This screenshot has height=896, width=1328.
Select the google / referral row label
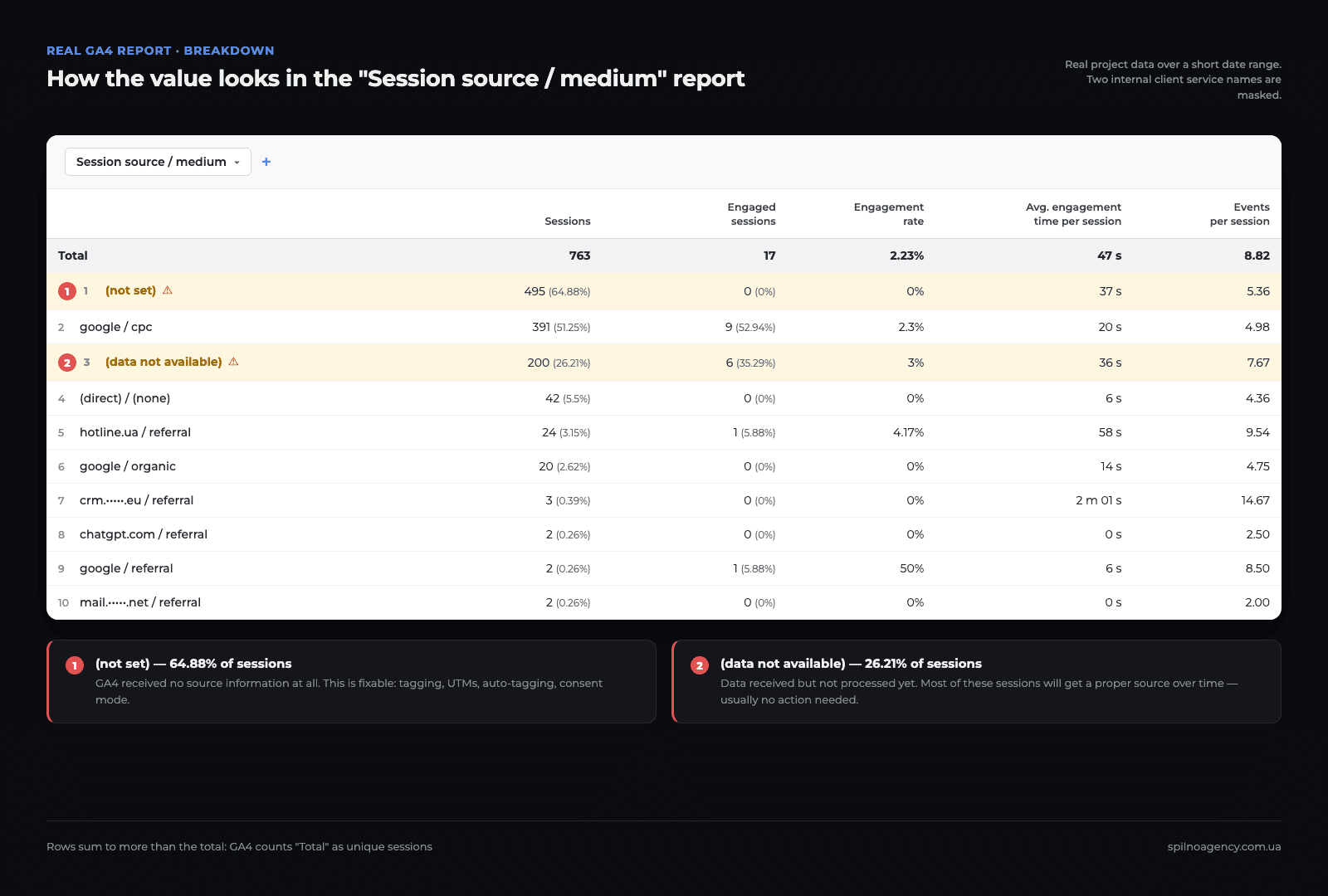pyautogui.click(x=126, y=568)
